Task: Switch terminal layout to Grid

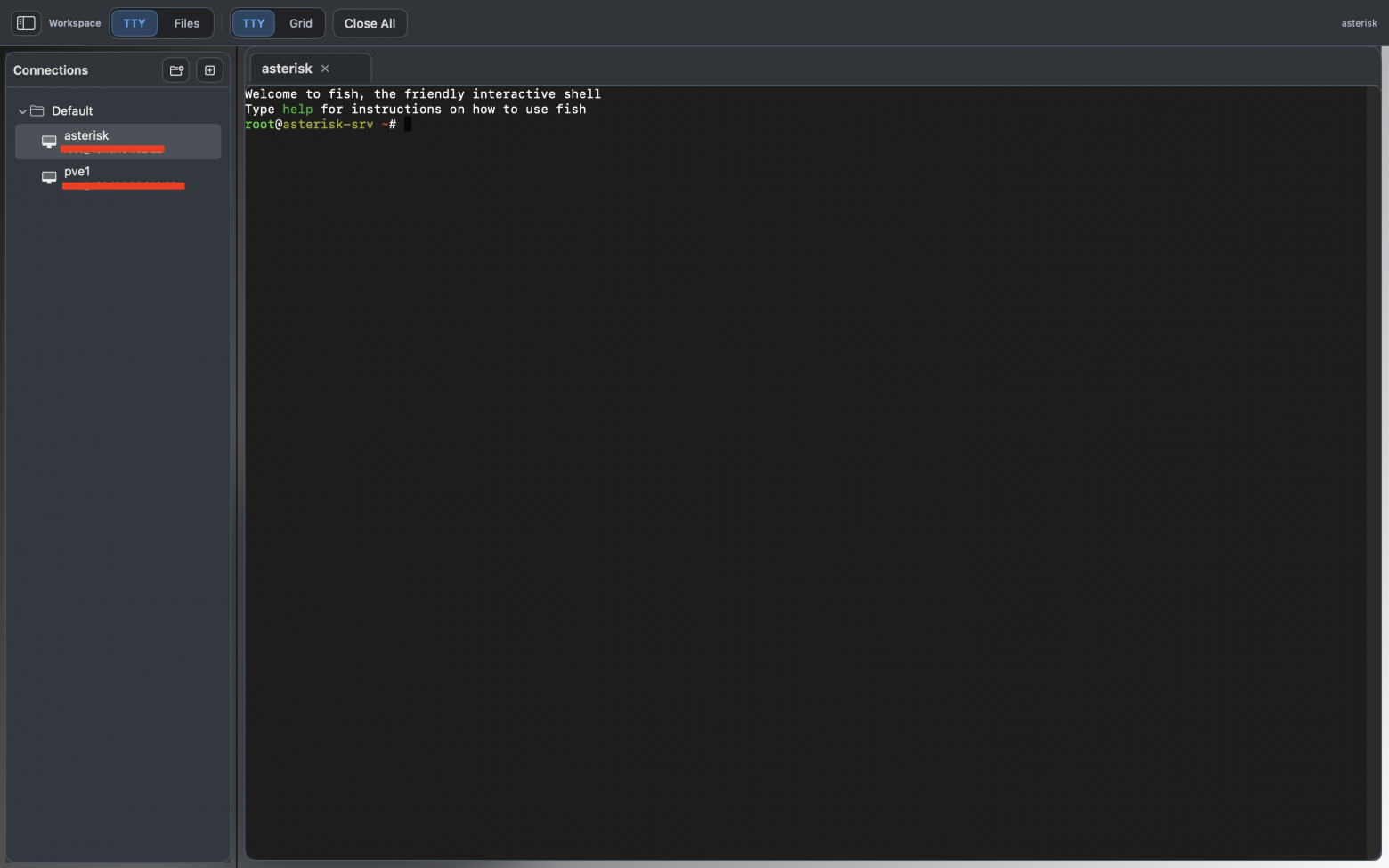Action: pos(300,23)
